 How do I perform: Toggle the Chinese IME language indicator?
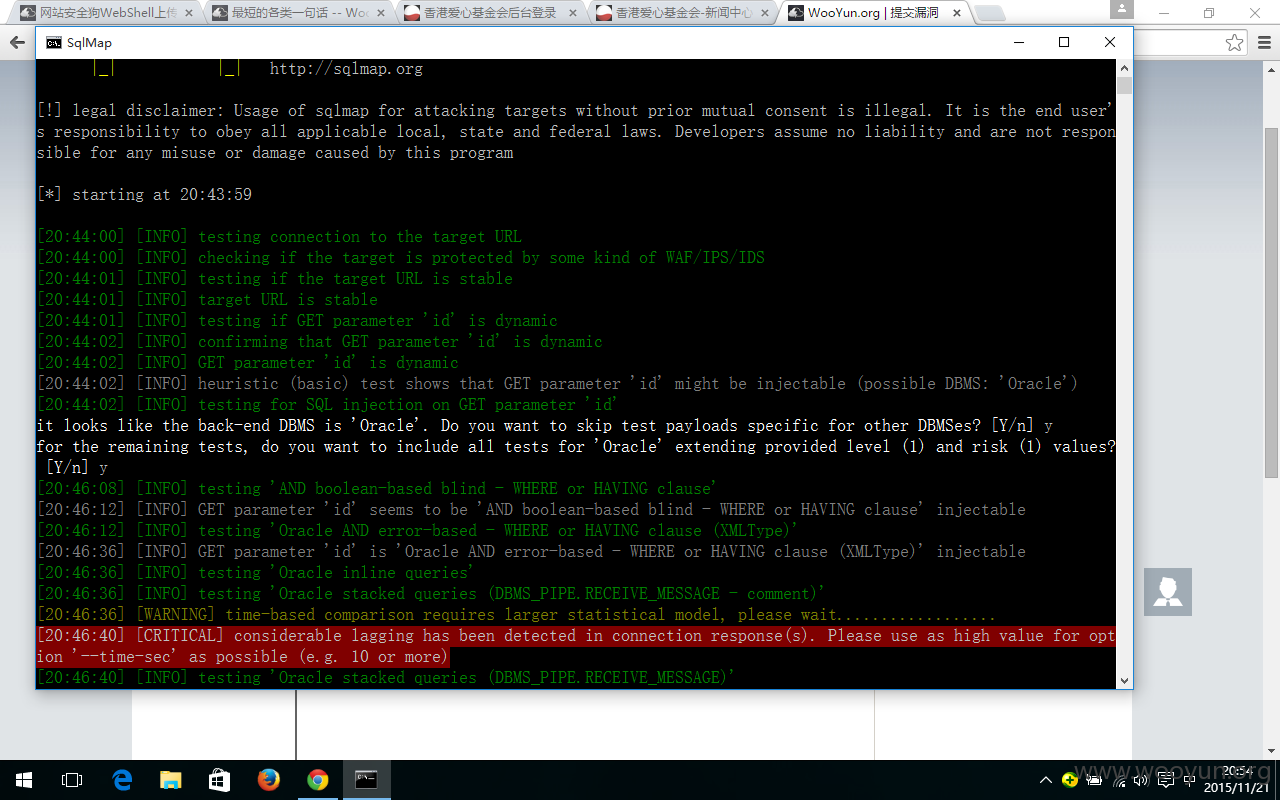tap(1190, 780)
